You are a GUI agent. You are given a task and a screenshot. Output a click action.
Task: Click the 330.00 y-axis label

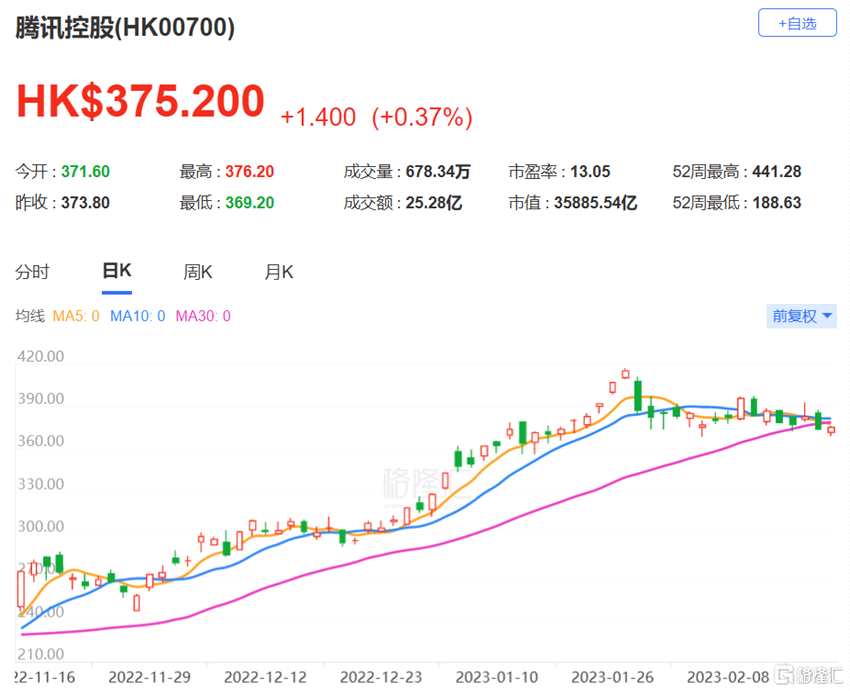click(x=41, y=484)
